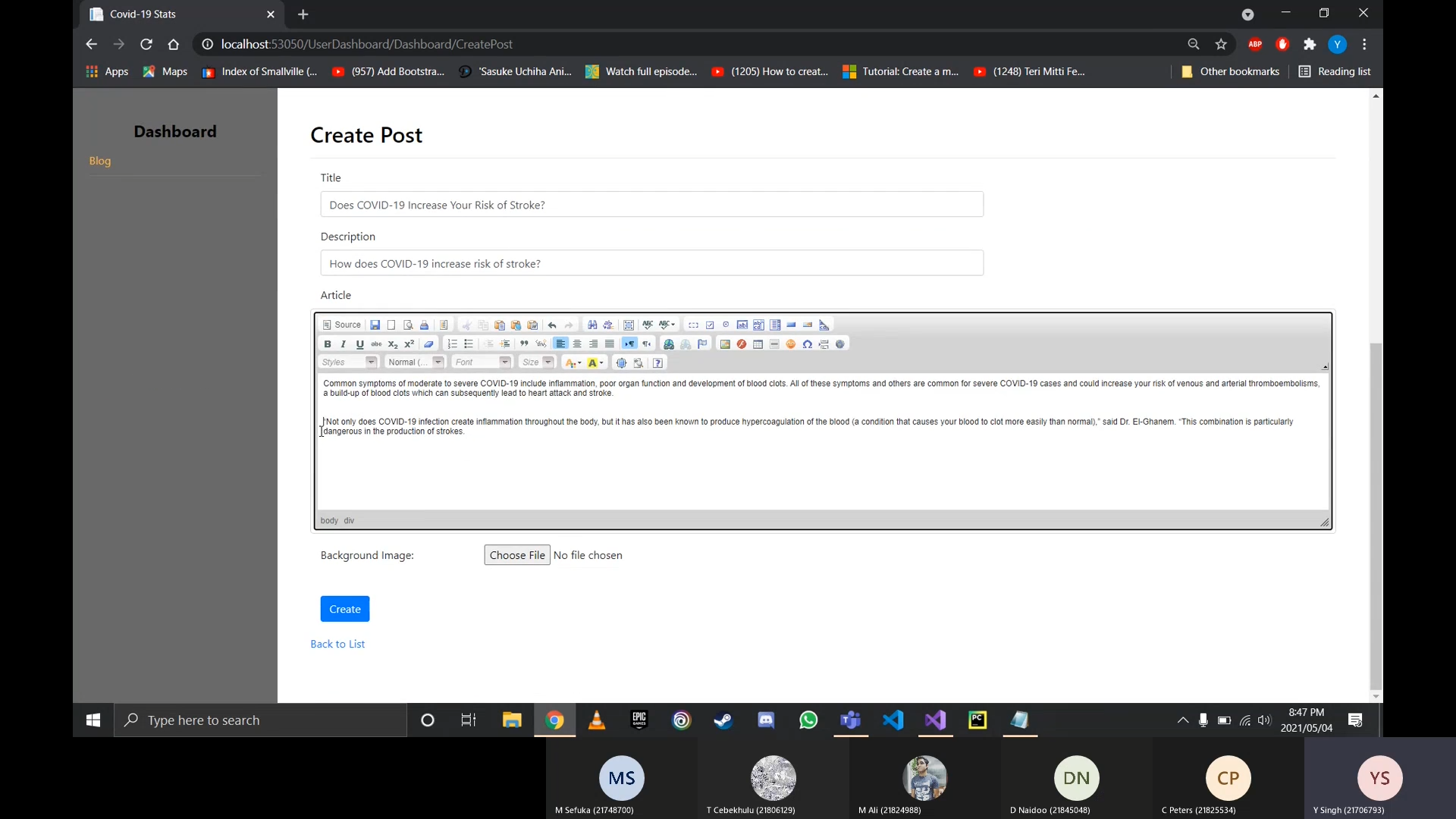Viewport: 1456px width, 819px height.
Task: Click the blue Create button
Action: coord(344,609)
